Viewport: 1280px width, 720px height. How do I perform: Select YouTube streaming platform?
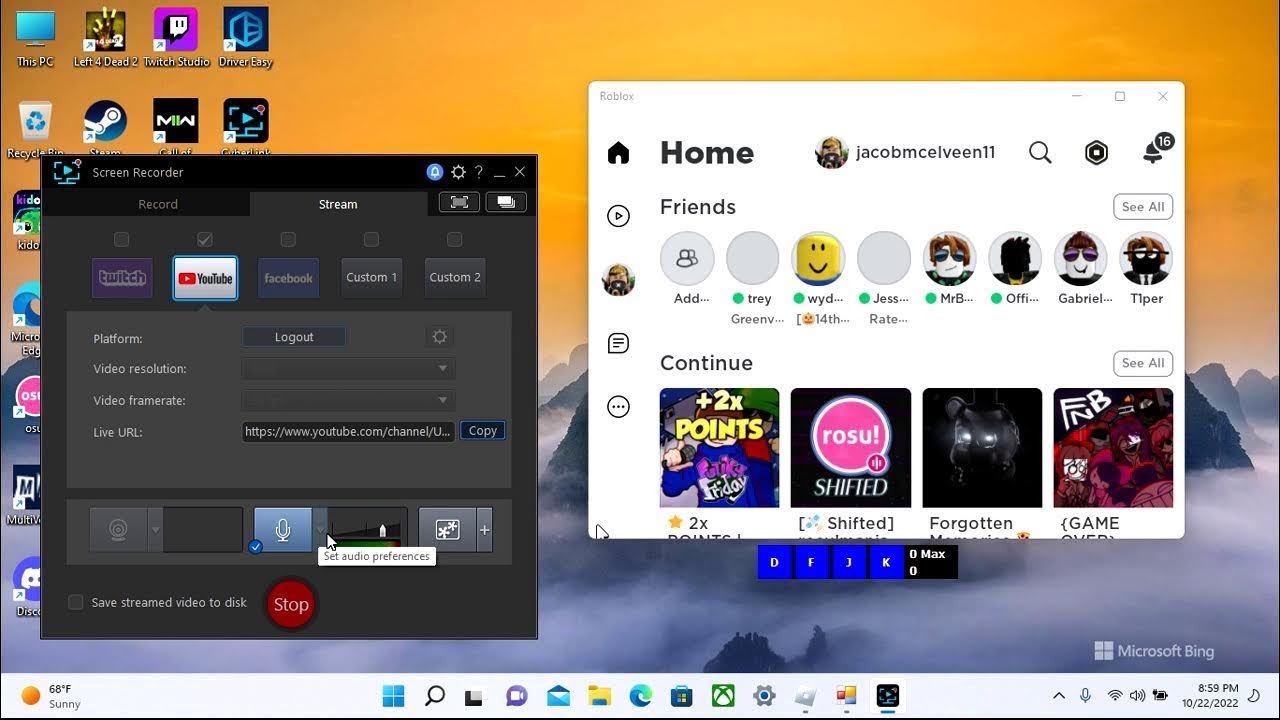point(205,278)
